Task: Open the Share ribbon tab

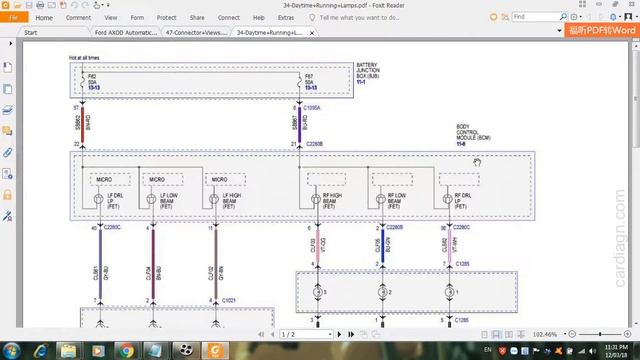Action: [197, 18]
